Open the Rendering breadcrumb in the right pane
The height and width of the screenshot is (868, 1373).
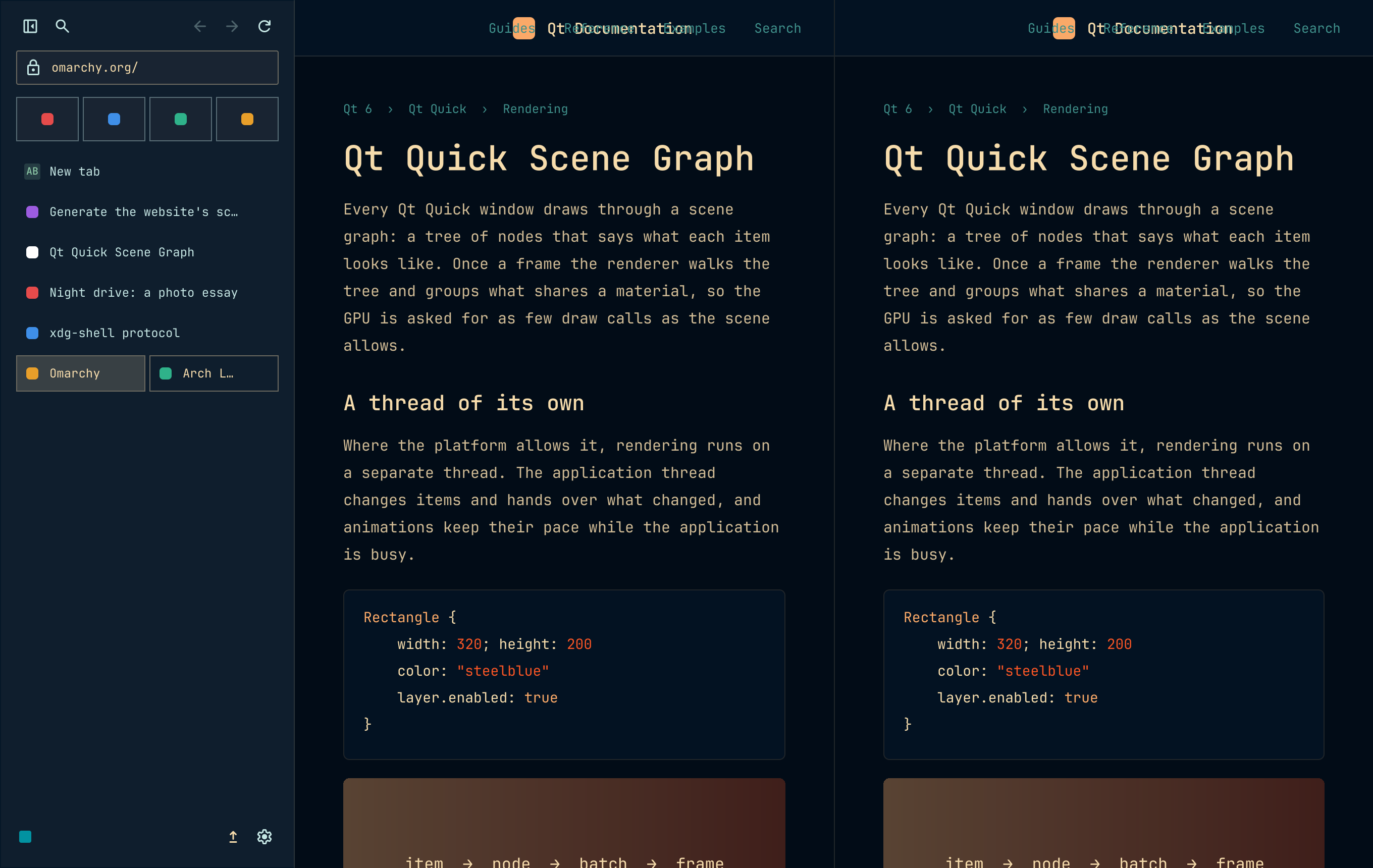click(x=1075, y=109)
